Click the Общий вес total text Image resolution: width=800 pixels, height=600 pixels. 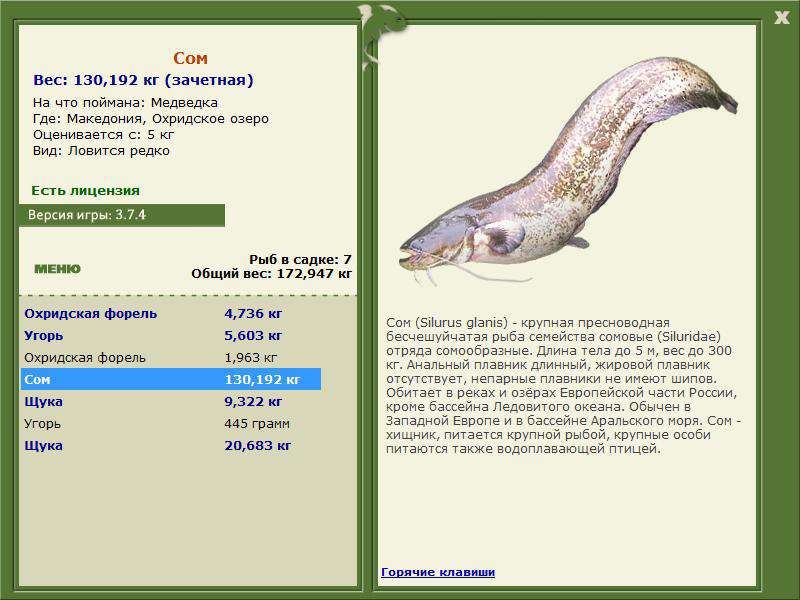pos(271,273)
